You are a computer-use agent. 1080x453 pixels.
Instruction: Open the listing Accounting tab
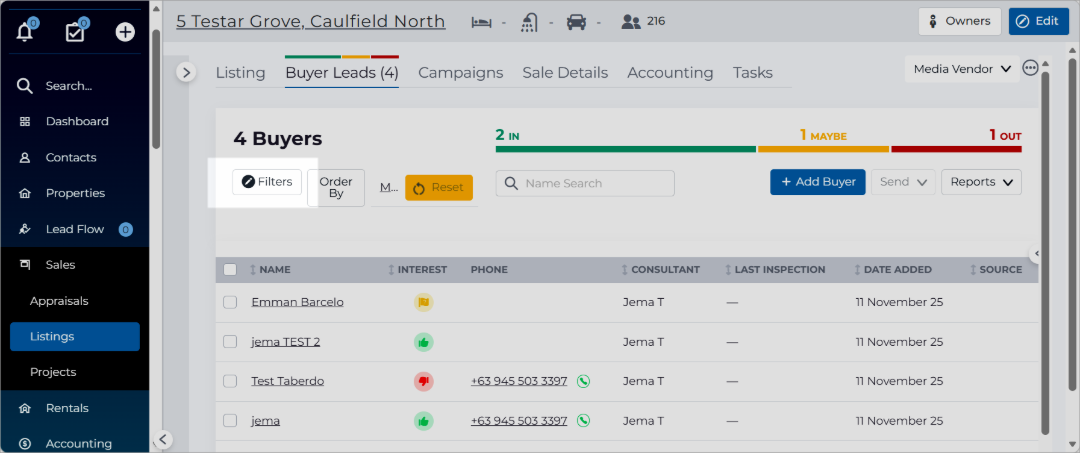[x=670, y=72]
